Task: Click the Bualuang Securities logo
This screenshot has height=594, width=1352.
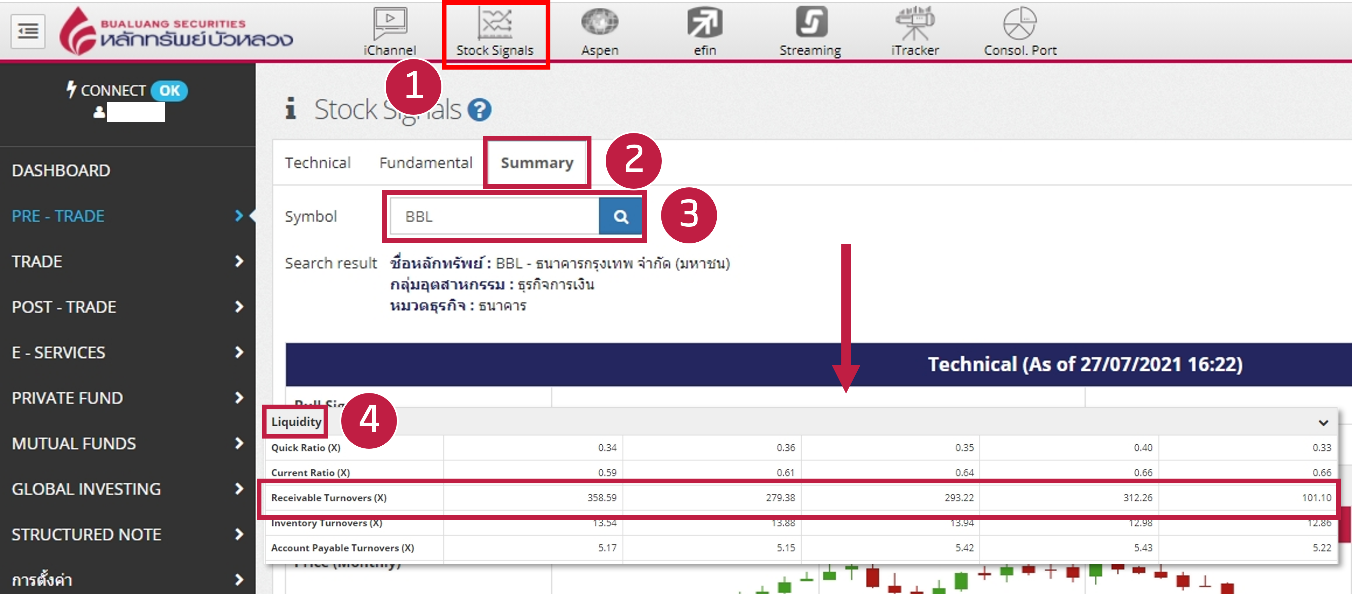Action: pos(176,31)
